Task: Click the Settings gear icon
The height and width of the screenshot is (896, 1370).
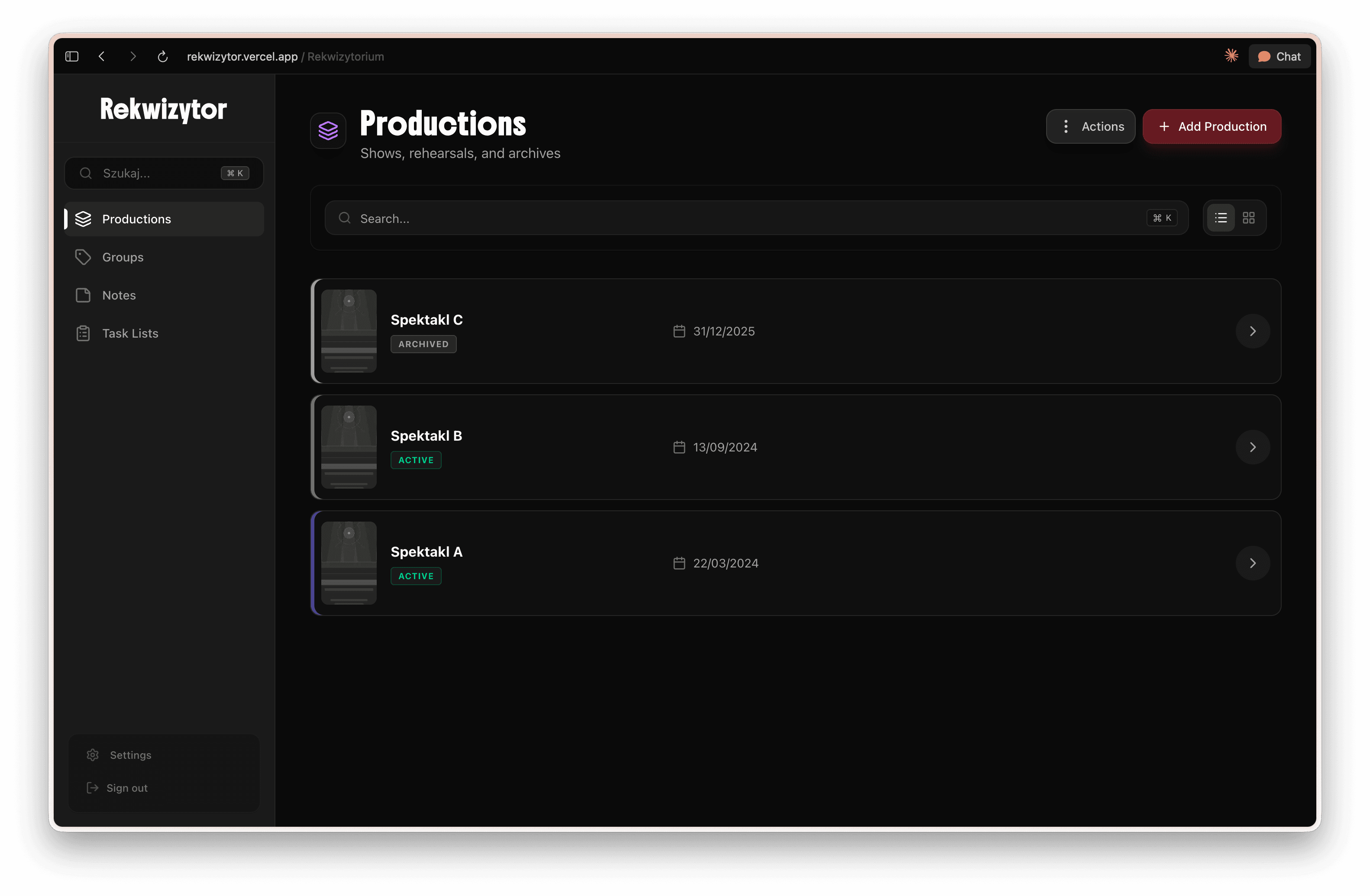Action: coord(93,755)
